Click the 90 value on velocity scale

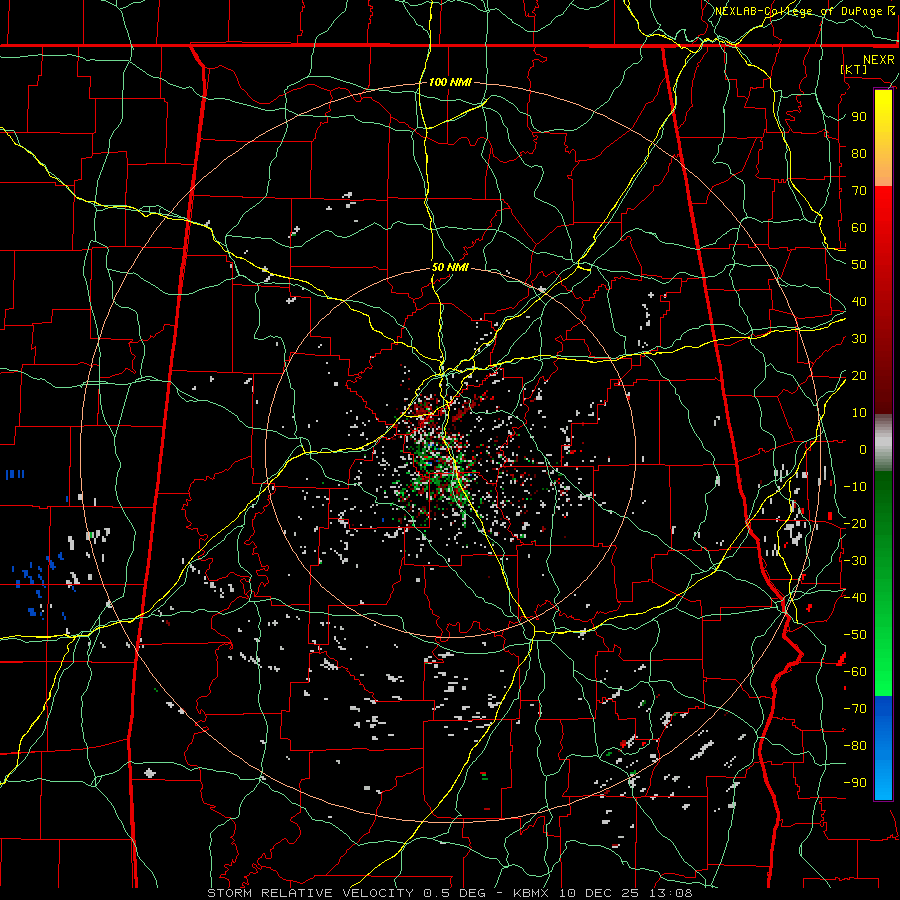click(859, 117)
